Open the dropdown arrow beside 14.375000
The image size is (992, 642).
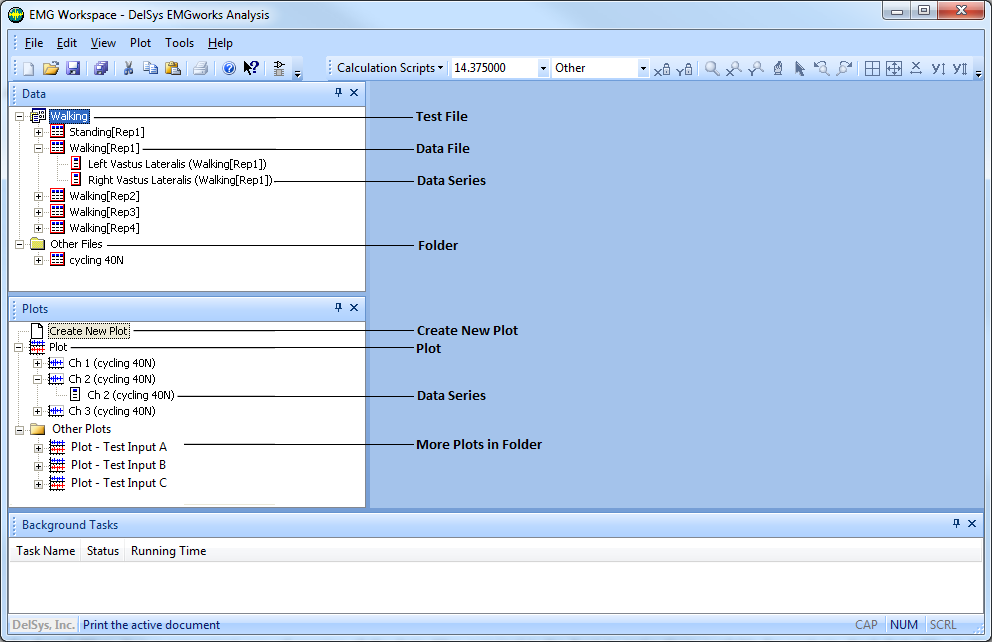[x=543, y=68]
